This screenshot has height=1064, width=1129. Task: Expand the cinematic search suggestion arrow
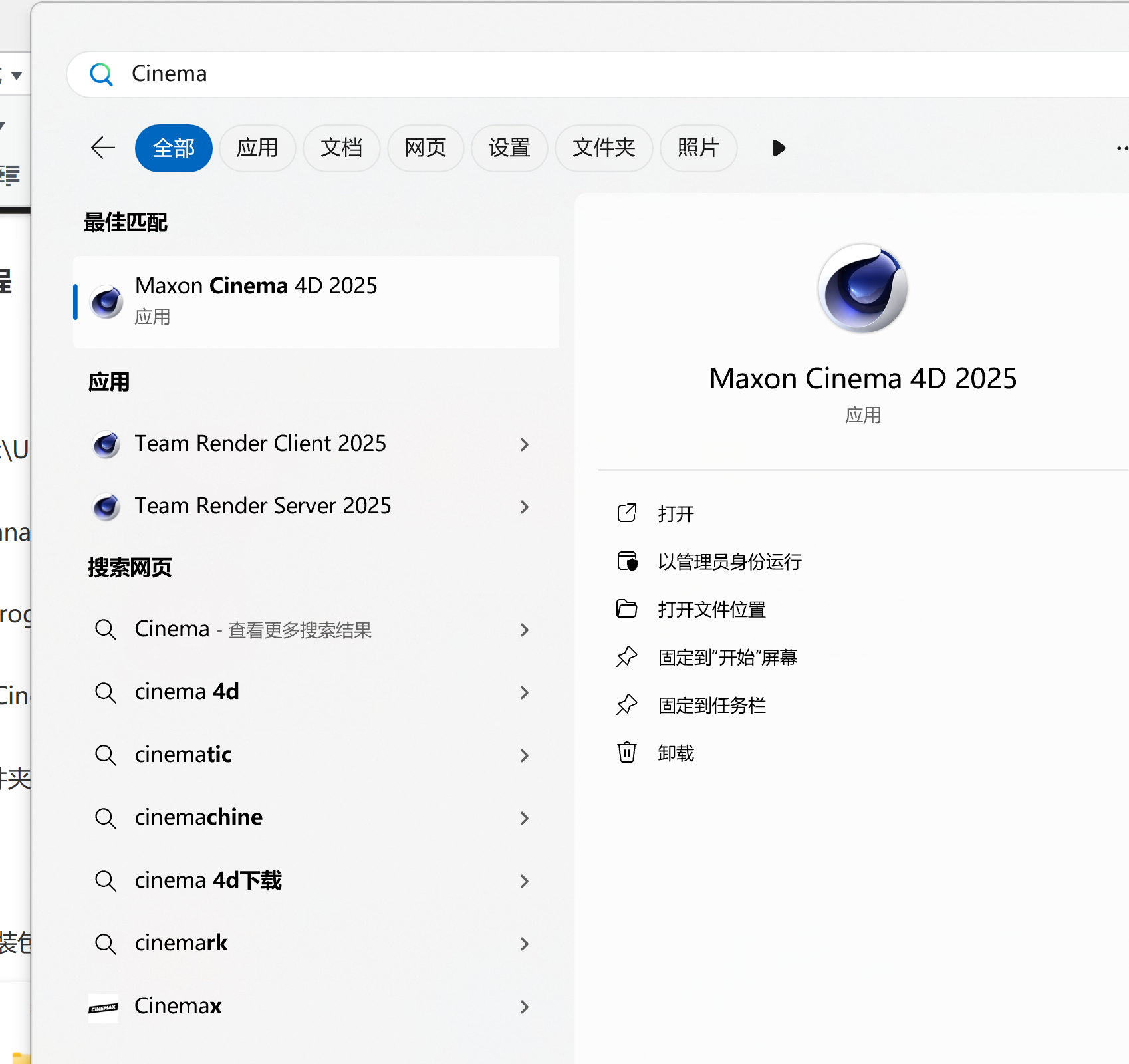pos(525,755)
